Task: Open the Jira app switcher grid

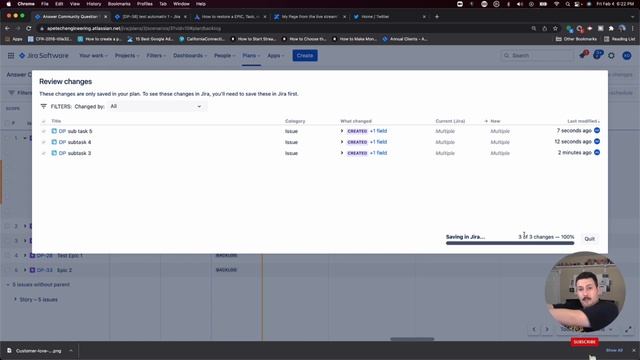Action: point(11,56)
